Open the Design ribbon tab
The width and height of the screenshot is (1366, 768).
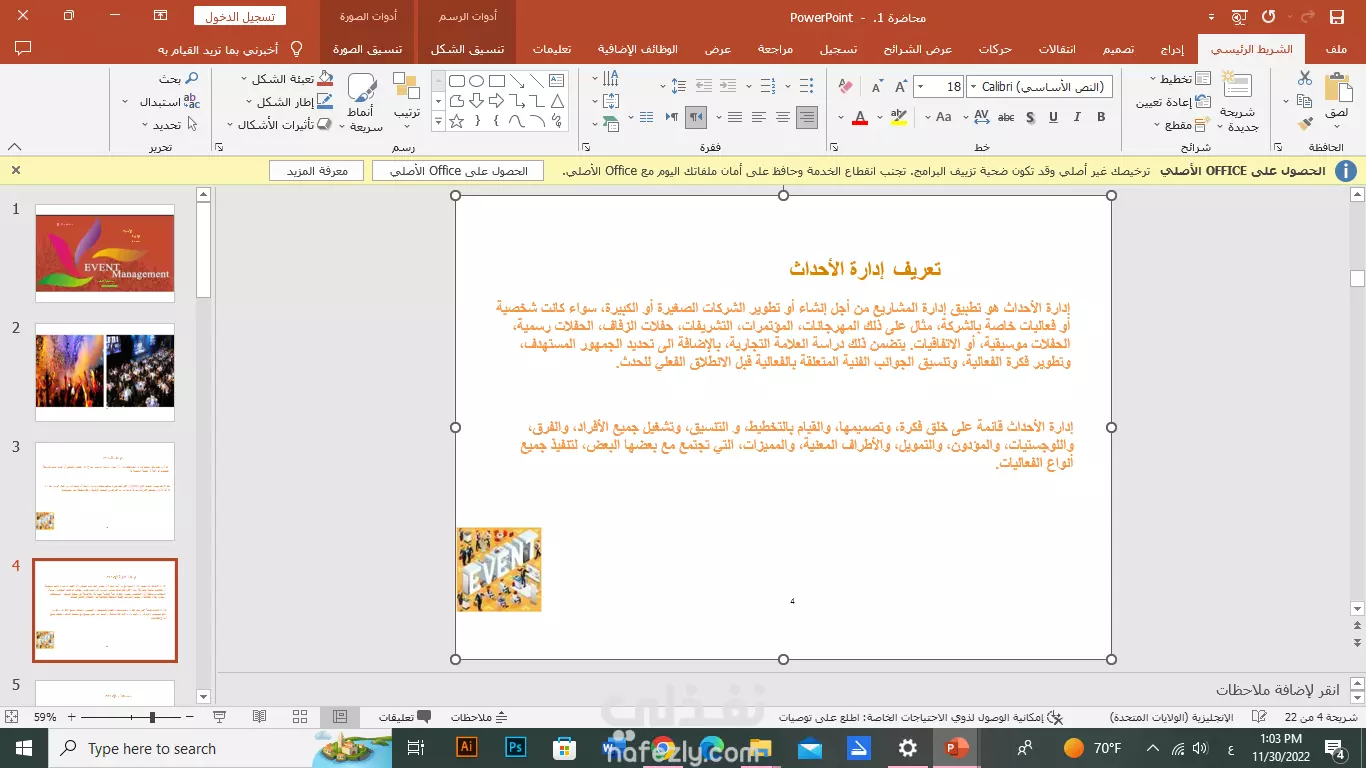[x=1118, y=49]
